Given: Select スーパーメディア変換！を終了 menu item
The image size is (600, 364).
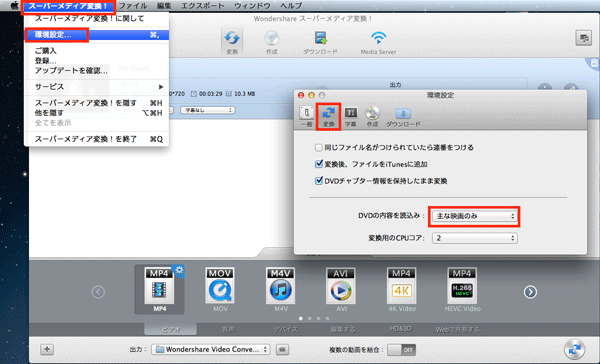Looking at the screenshot, I should pos(96,139).
